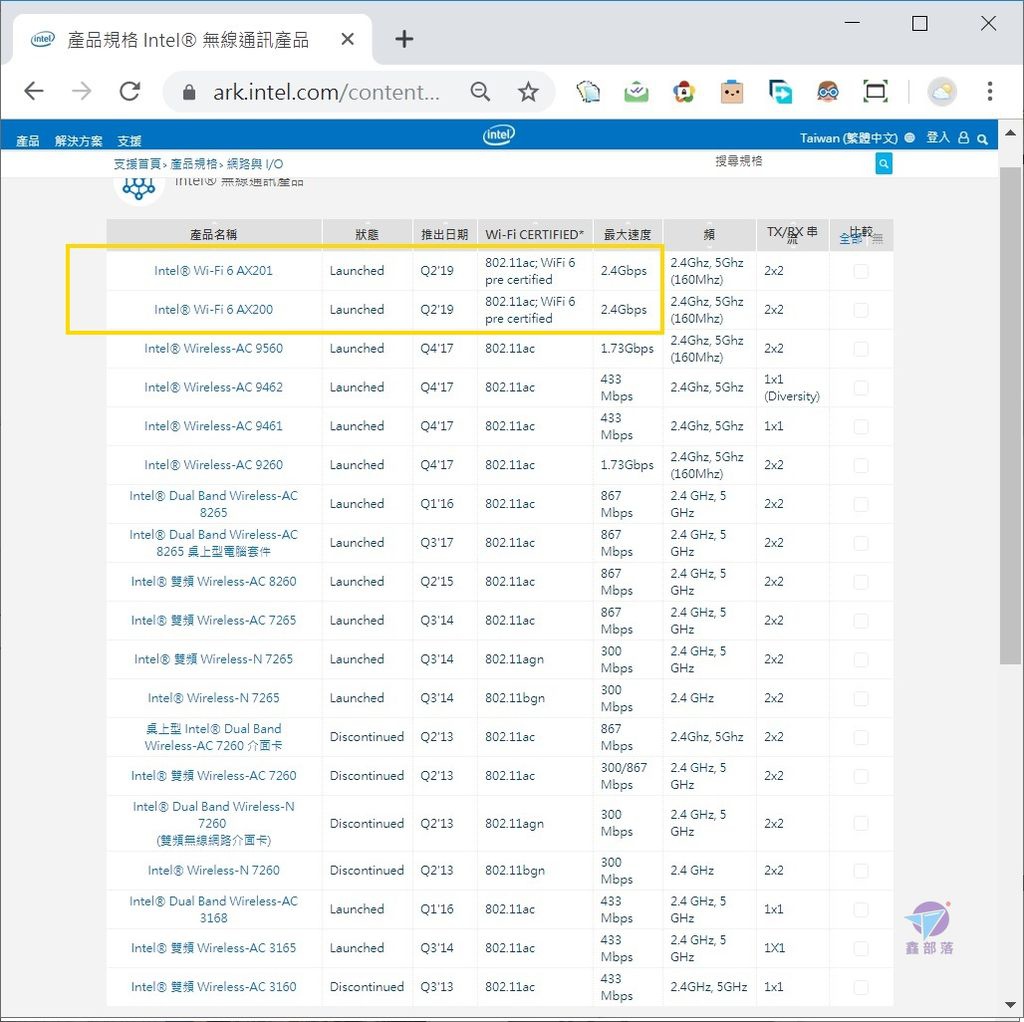Close the Intel 無線通訊產品 tab
This screenshot has width=1024, height=1022.
click(x=347, y=39)
